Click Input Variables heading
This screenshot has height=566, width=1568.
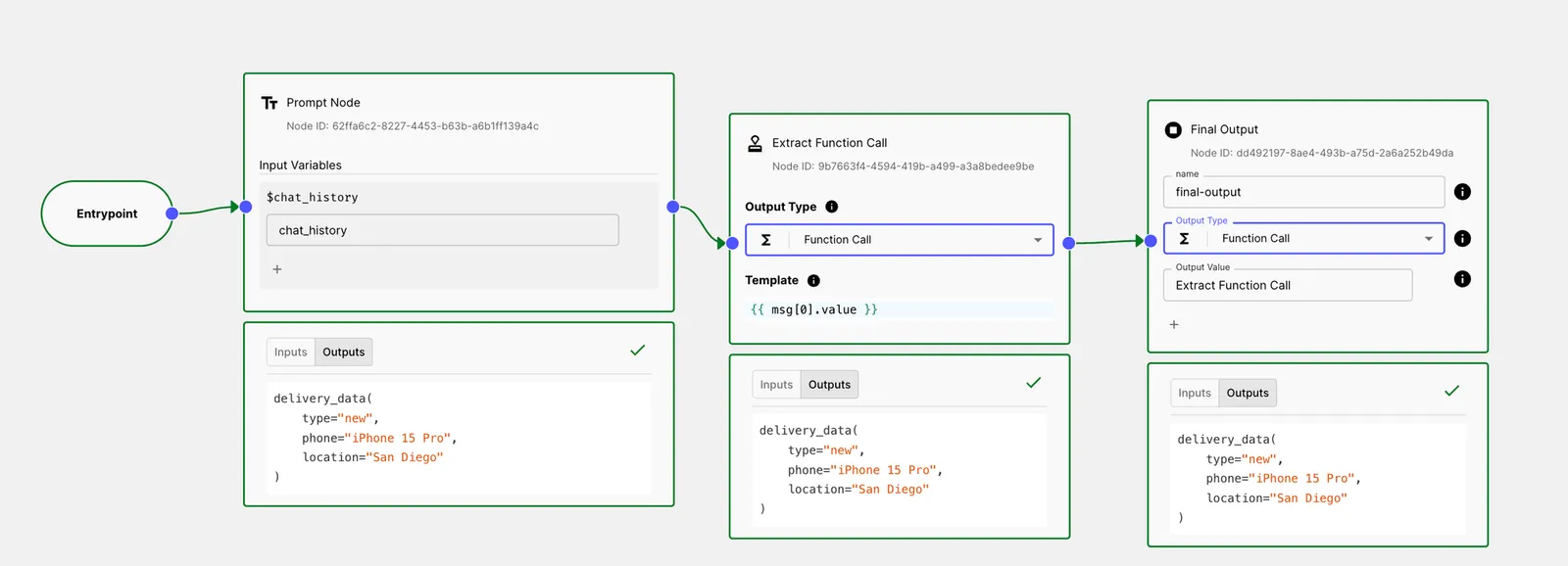tap(300, 165)
